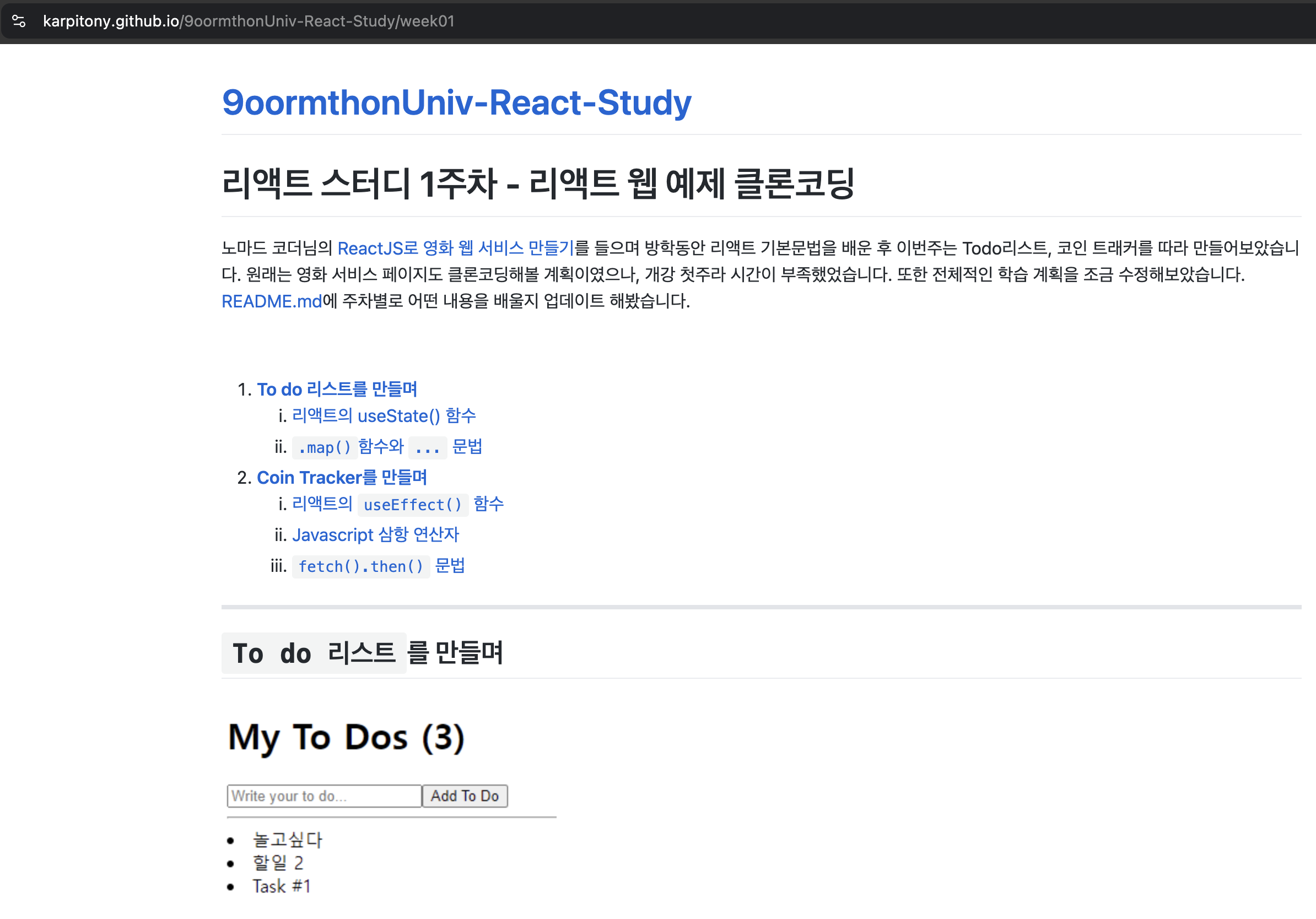Open the 리액트의 useEffect() 함수 link
This screenshot has height=919, width=1316.
[397, 504]
